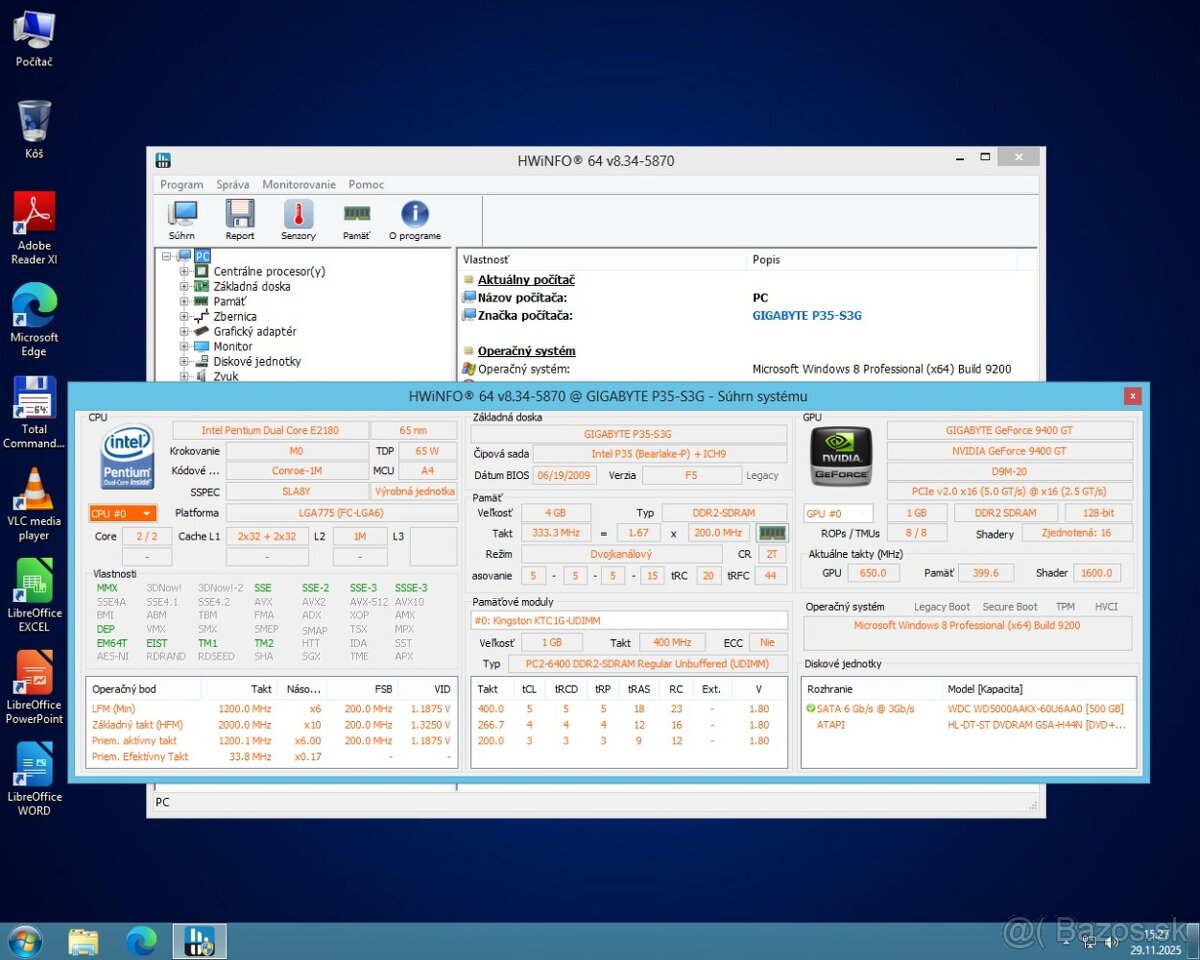Click the GIGABYTE P35-S3G link
This screenshot has width=1200, height=960.
click(x=806, y=315)
